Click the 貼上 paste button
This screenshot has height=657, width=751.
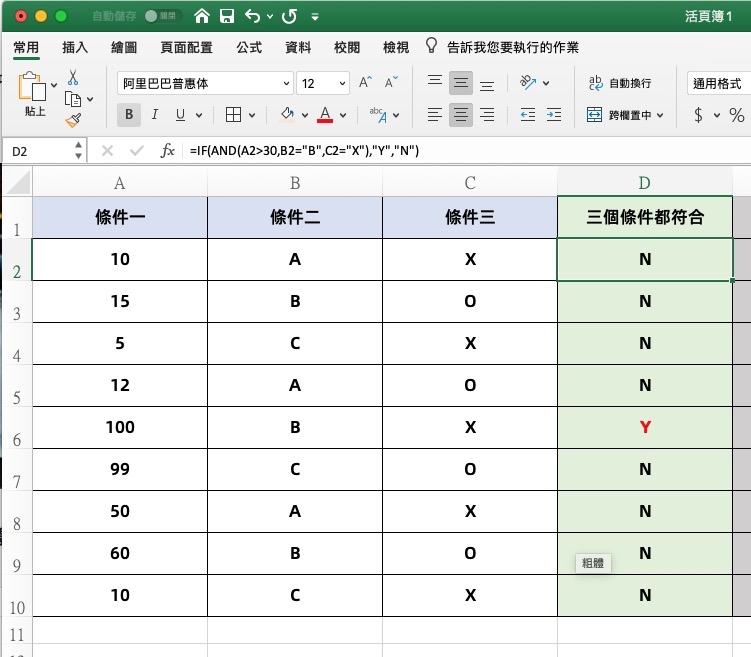tap(34, 93)
